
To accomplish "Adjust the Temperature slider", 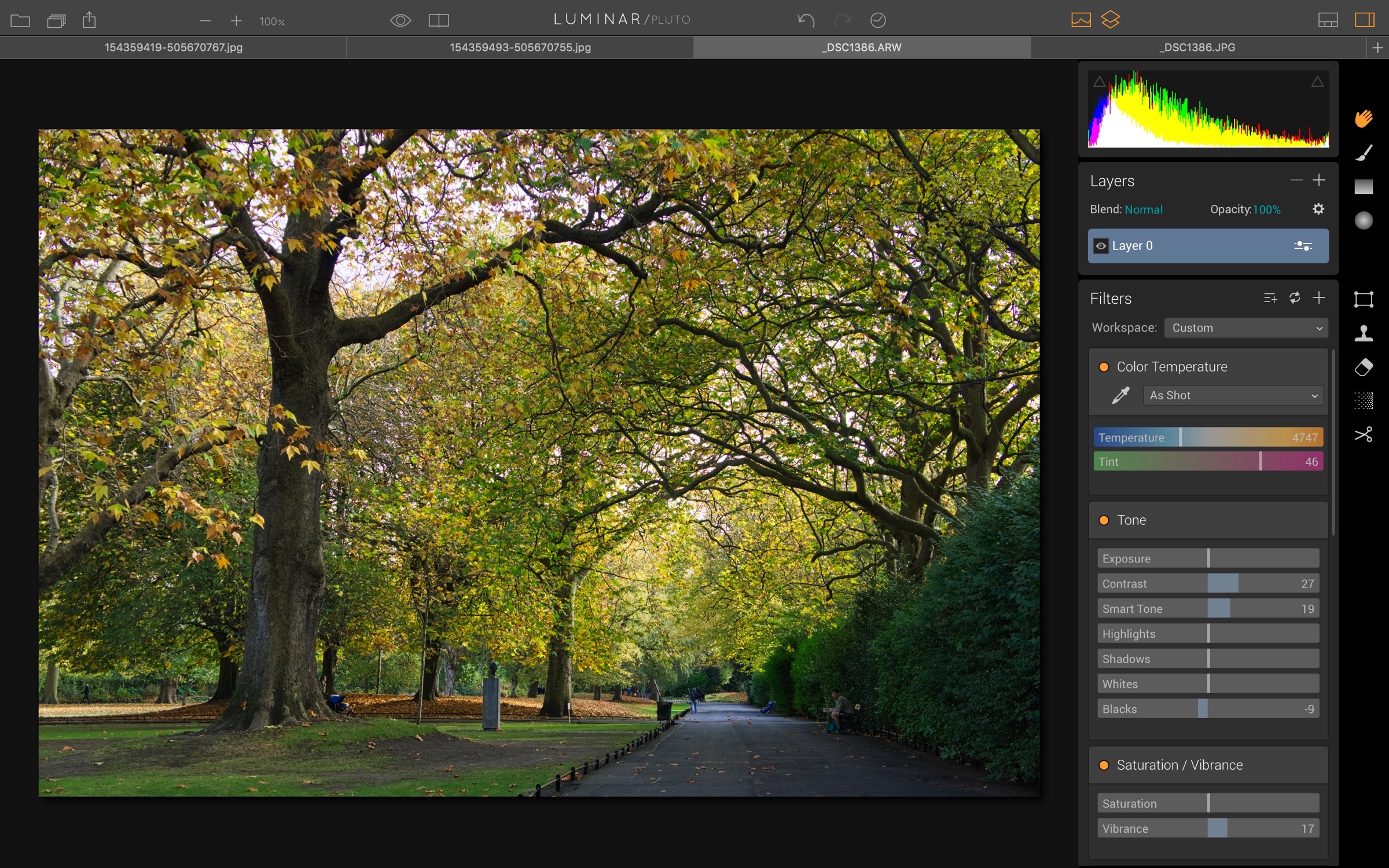I will point(1208,437).
